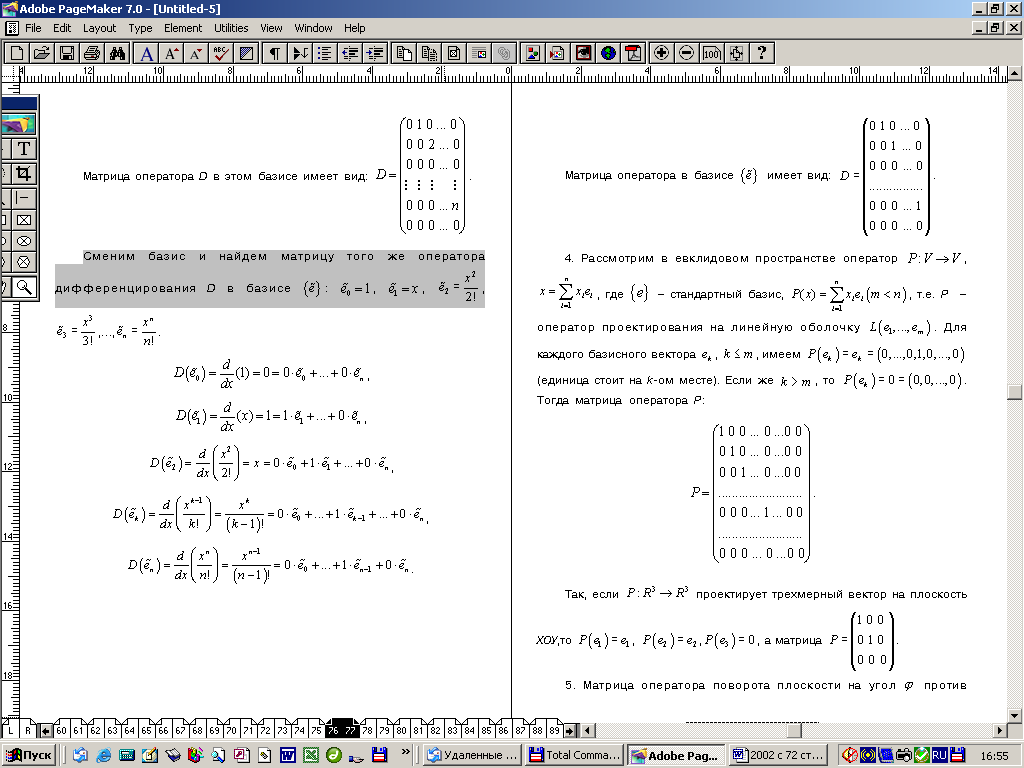Click the Frame Options icon

[x=454, y=53]
